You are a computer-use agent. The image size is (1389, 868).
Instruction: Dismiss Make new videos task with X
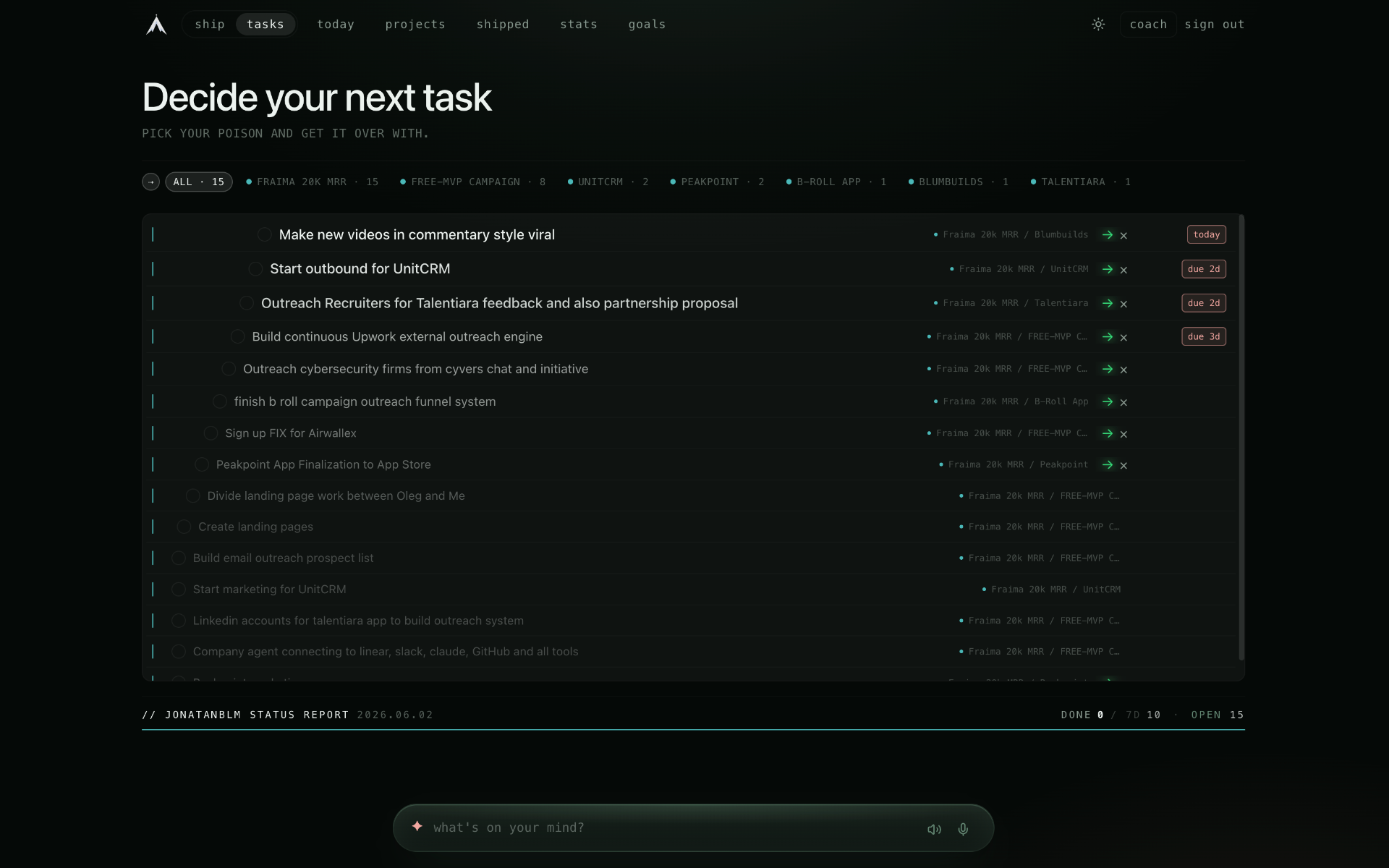[x=1123, y=236]
